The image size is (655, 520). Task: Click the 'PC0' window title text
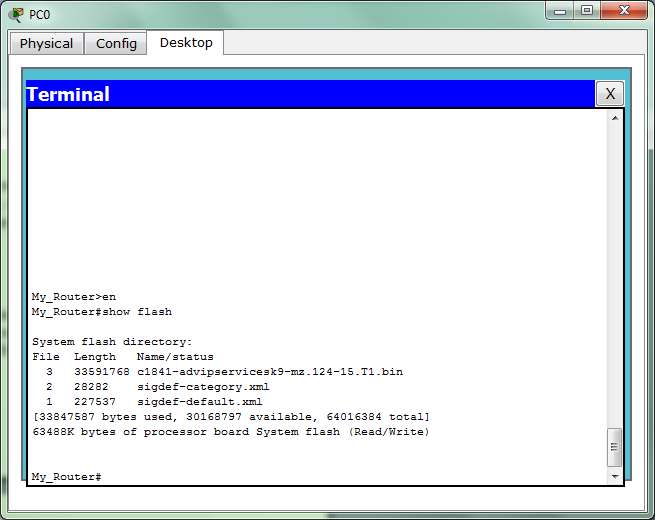pos(39,15)
